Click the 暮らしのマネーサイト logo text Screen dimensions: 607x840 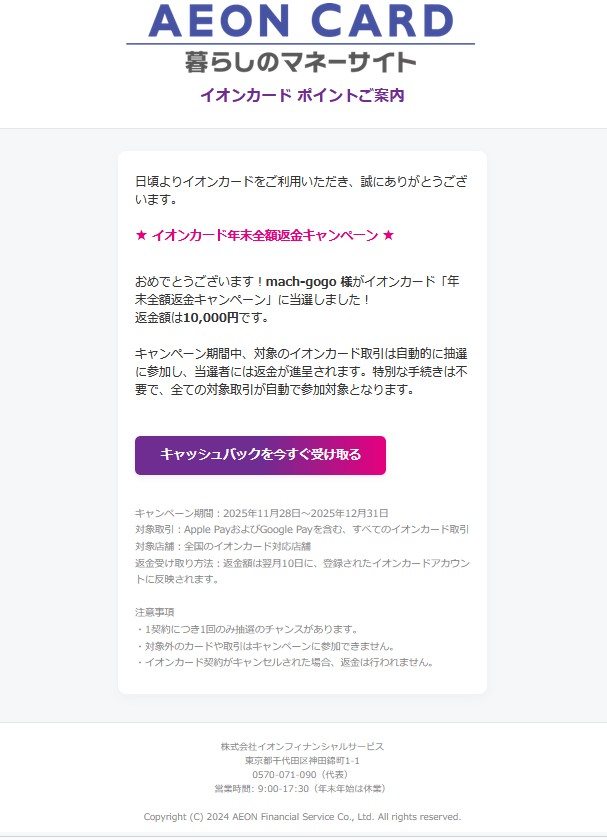tap(301, 62)
